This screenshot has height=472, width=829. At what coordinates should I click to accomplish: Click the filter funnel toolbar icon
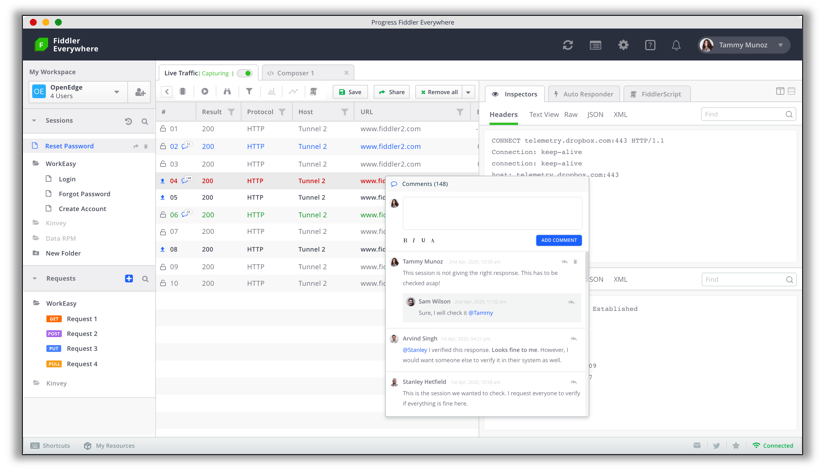pos(249,91)
